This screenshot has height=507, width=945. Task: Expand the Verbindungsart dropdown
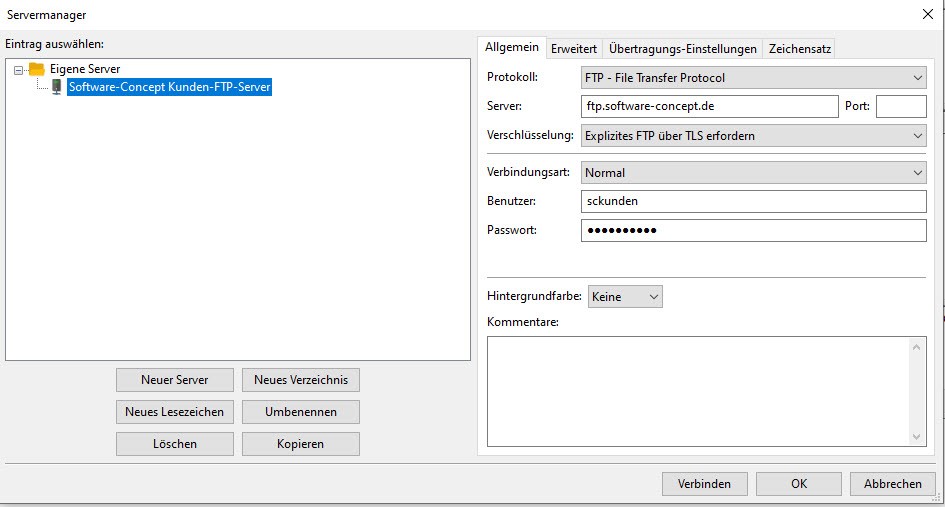(753, 173)
